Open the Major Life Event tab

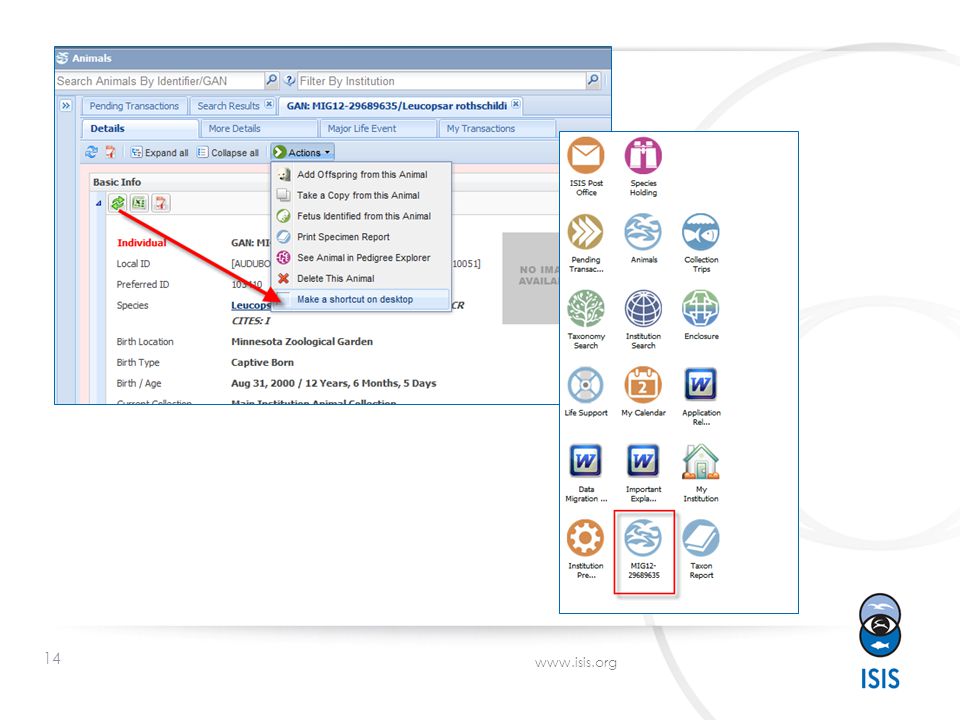click(x=378, y=129)
